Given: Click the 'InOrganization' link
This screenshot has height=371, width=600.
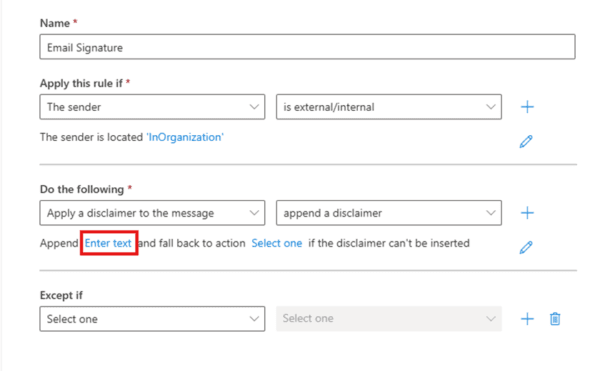Looking at the screenshot, I should (x=185, y=137).
